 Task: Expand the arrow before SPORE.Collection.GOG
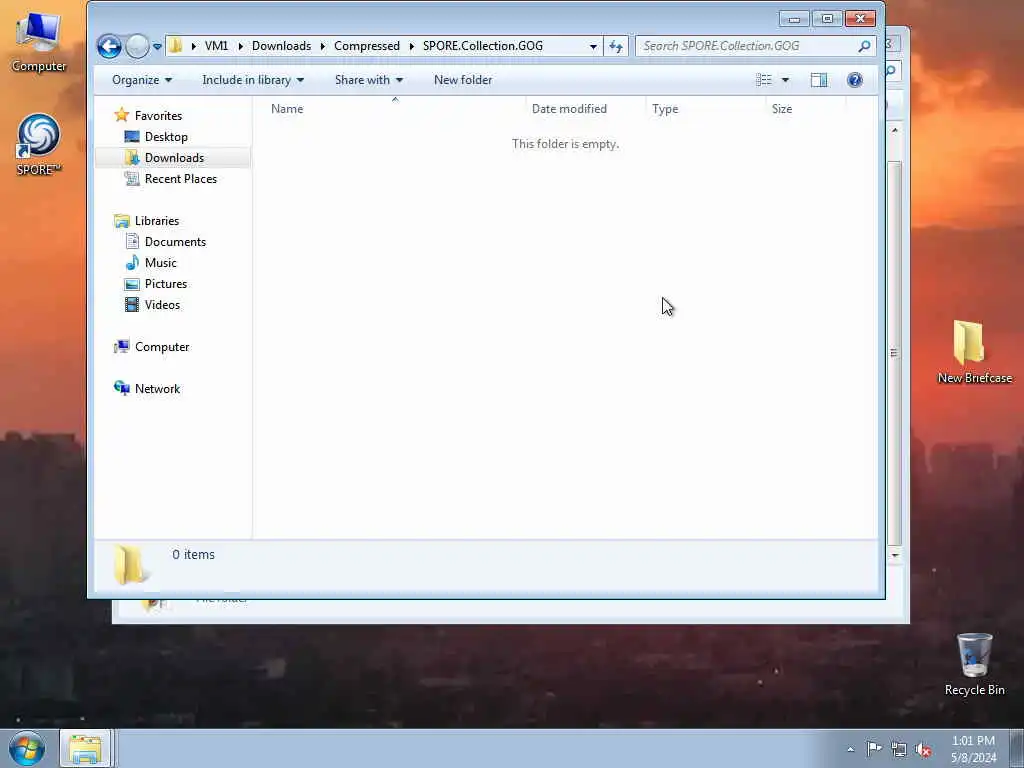pyautogui.click(x=412, y=46)
